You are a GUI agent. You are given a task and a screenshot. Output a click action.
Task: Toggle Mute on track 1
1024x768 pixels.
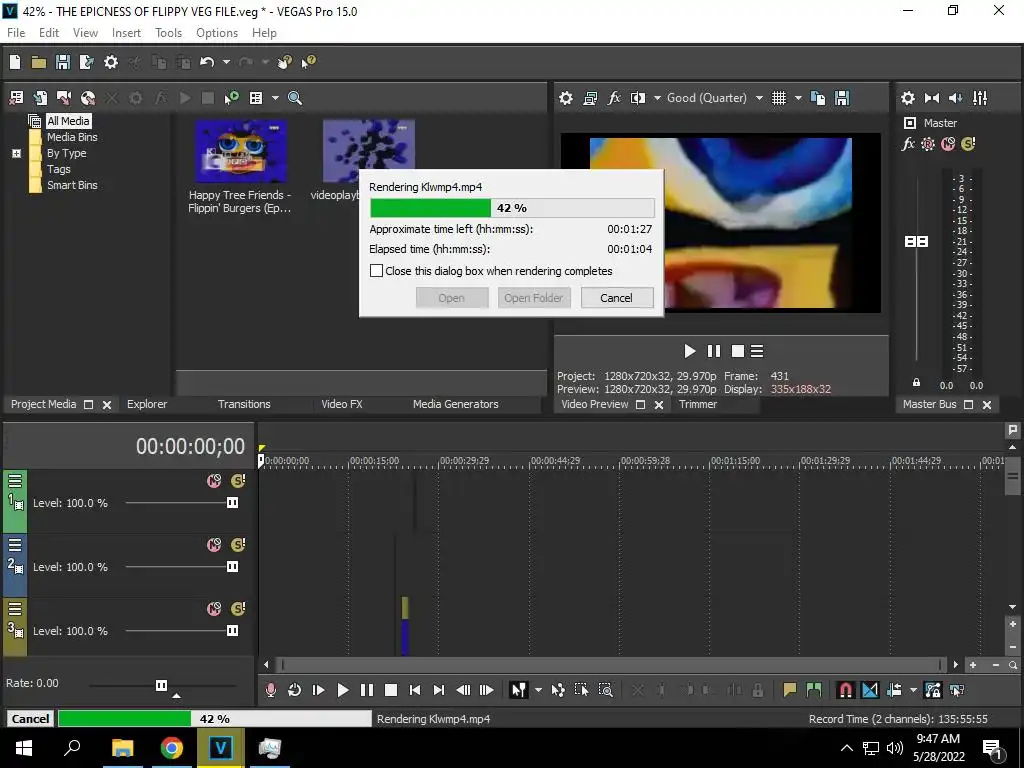(214, 481)
